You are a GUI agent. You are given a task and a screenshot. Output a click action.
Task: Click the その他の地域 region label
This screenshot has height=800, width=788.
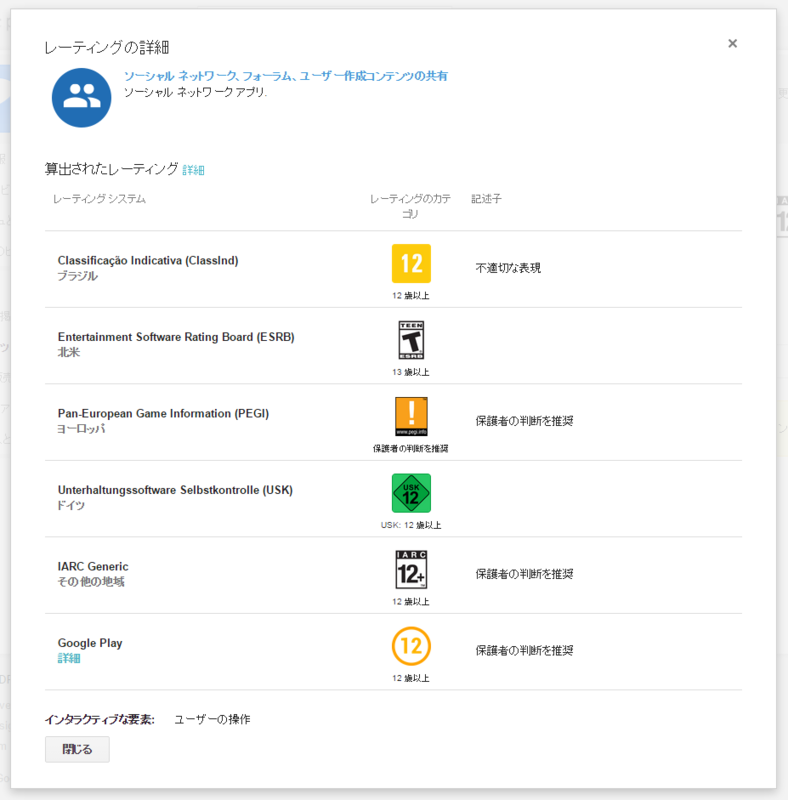pyautogui.click(x=91, y=582)
